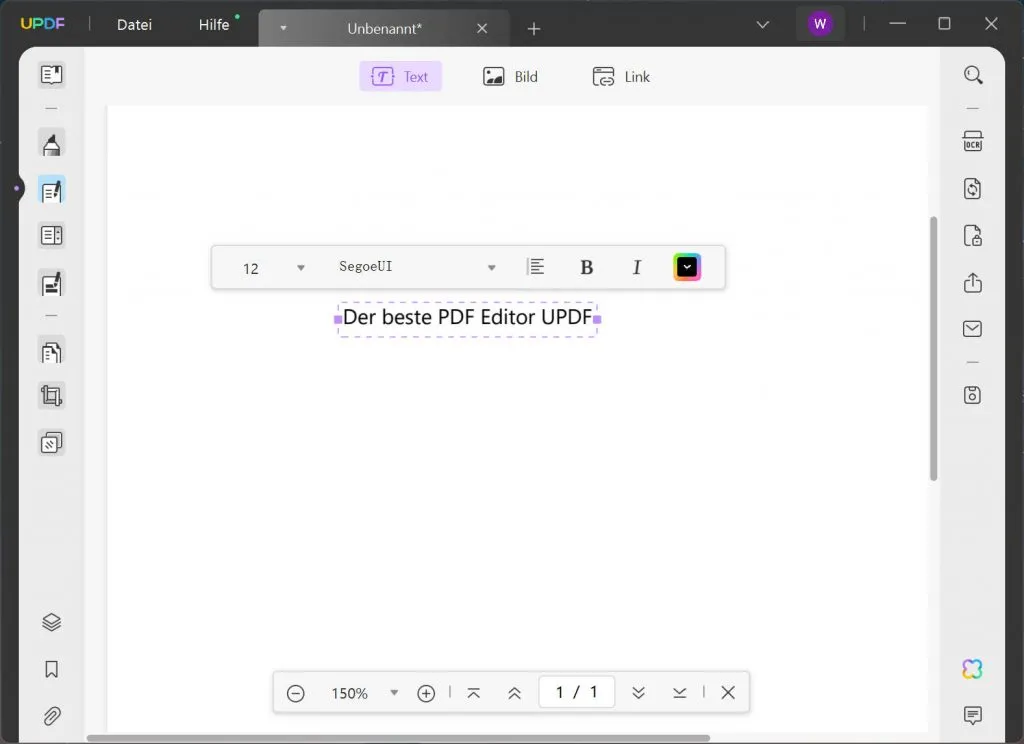Image resolution: width=1024 pixels, height=744 pixels.
Task: Open the Layers panel icon
Action: tap(52, 622)
